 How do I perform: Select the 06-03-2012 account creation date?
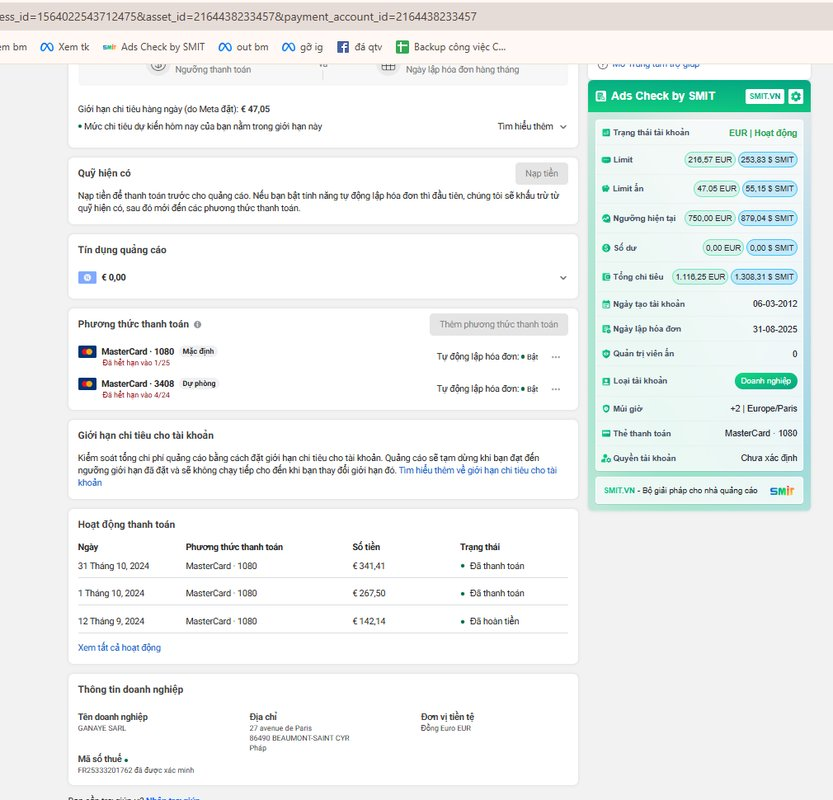tap(775, 304)
